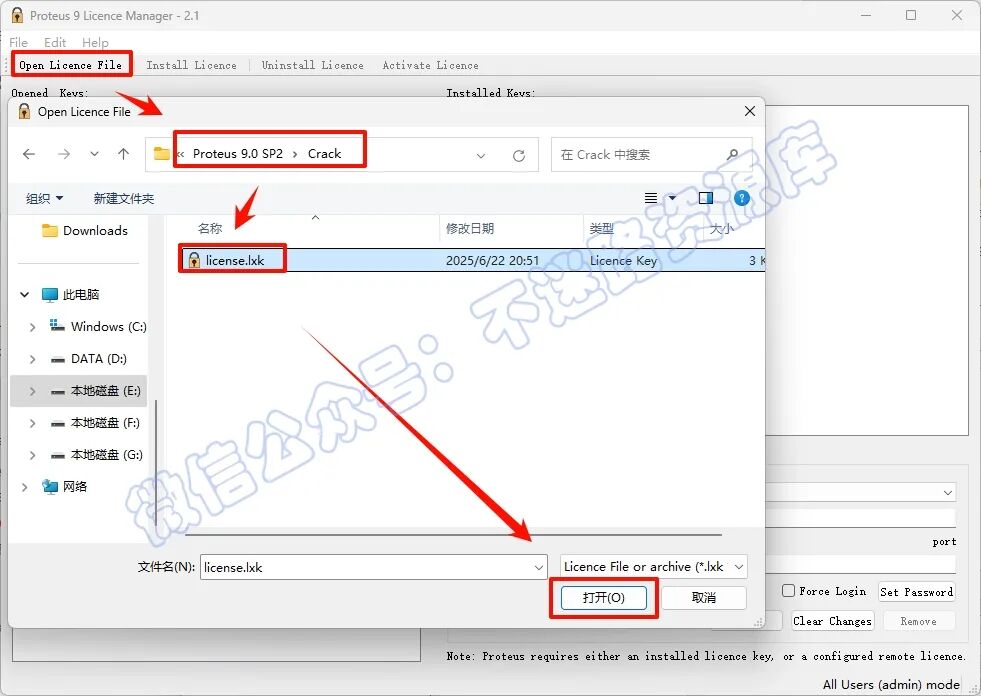Sort by 类型 column header

pos(601,228)
